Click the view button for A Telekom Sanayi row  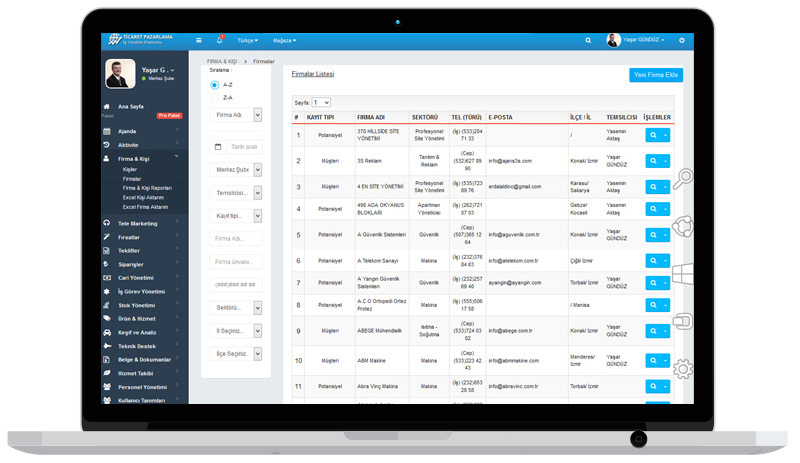point(653,260)
